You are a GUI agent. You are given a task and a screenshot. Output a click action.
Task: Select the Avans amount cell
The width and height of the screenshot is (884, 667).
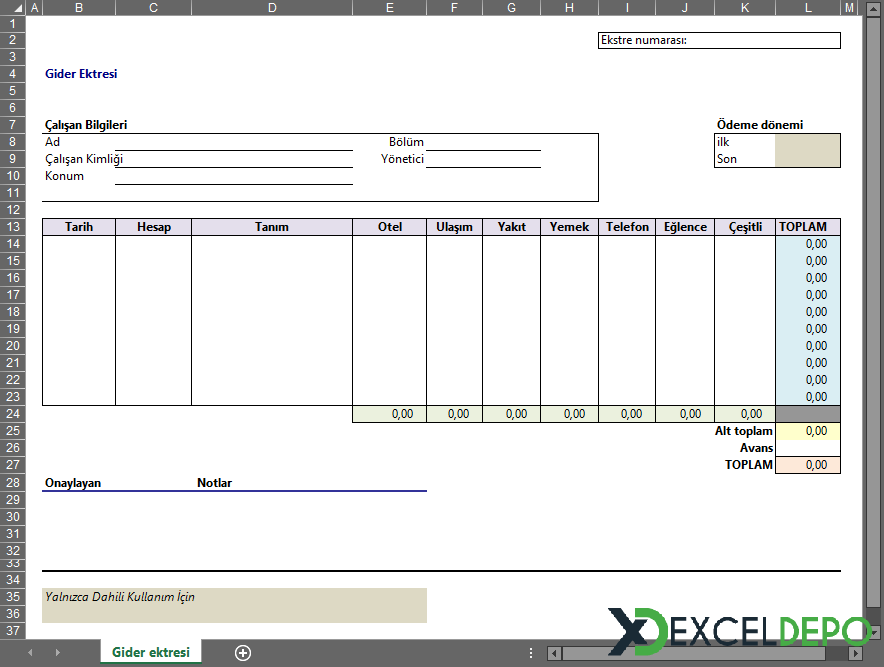(x=807, y=448)
